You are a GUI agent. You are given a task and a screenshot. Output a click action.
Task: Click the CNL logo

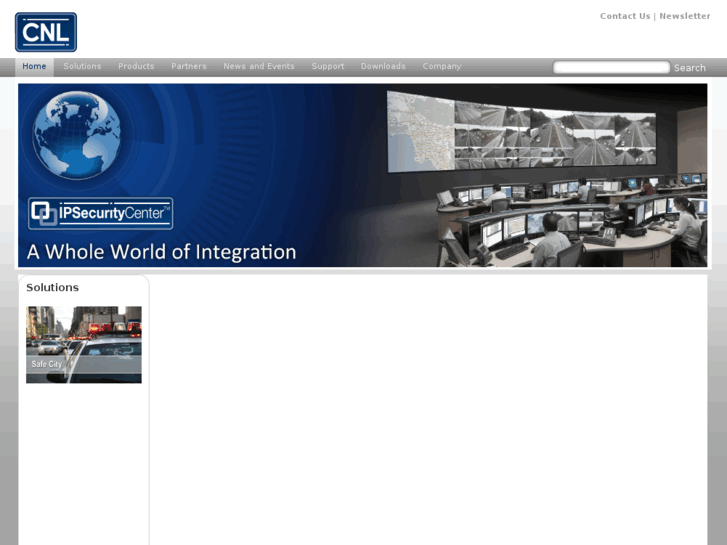click(46, 32)
